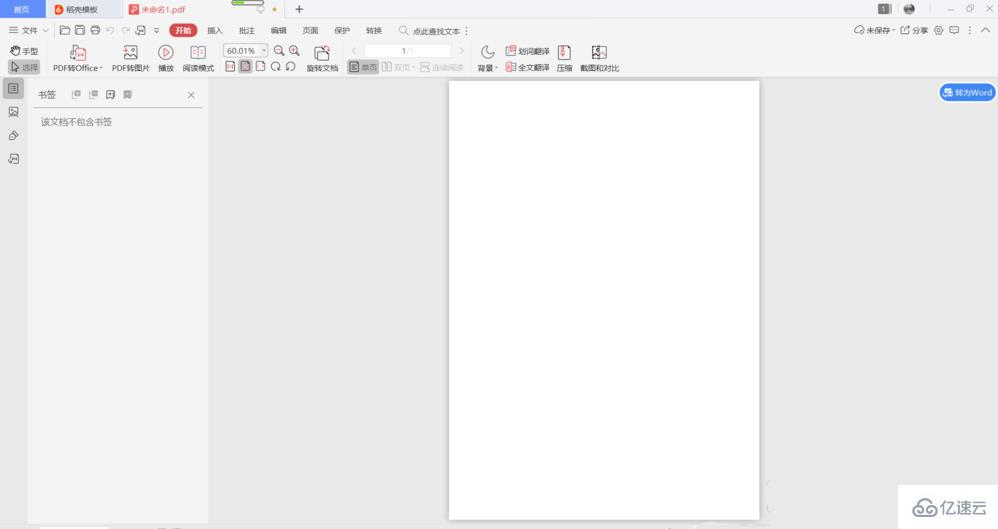Toggle 单页 single page view
This screenshot has height=529, width=998.
click(363, 67)
